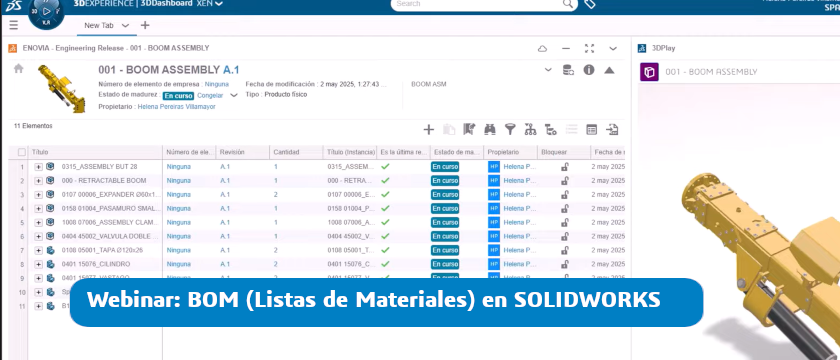840x360 pixels.
Task: Toggle lock on 1008 07006_ASSEMBLY CLAM row
Action: point(565,222)
